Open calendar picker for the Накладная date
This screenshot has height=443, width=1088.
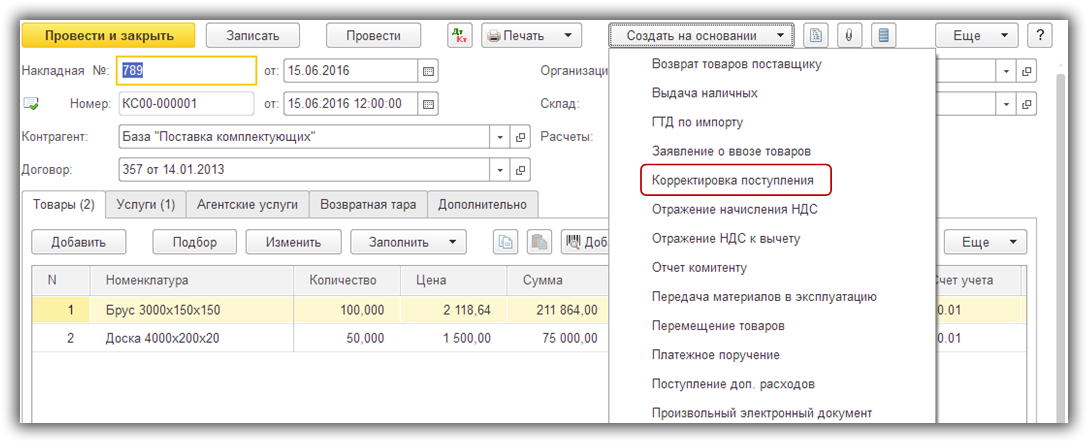(x=429, y=71)
